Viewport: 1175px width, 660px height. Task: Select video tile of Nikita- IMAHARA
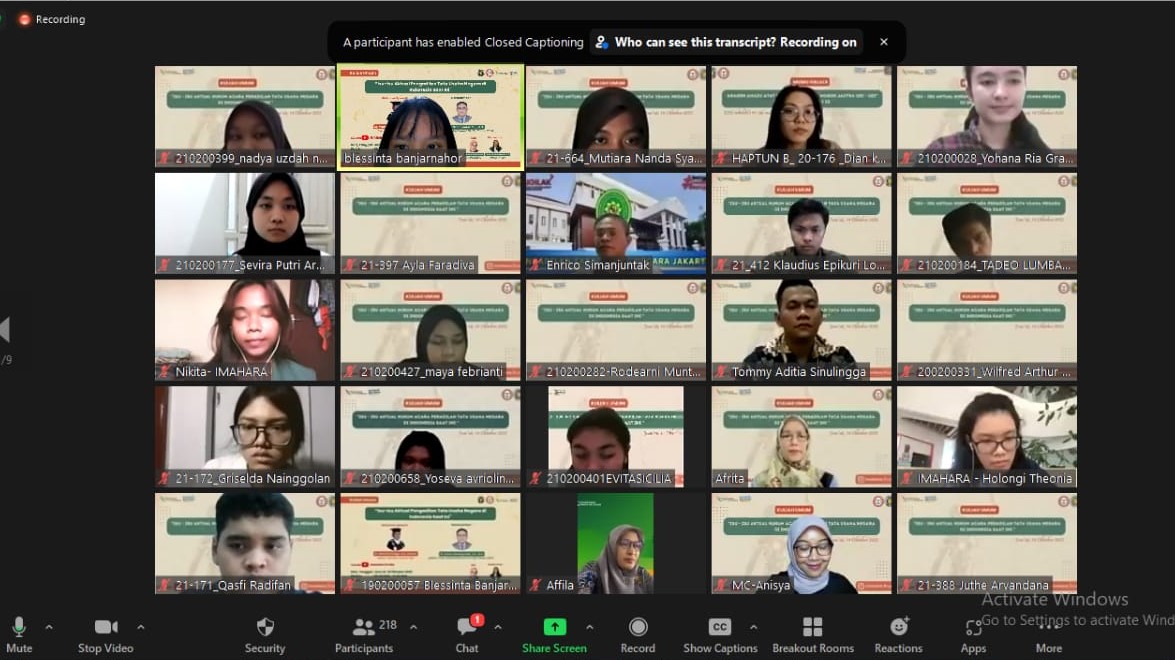click(x=245, y=330)
